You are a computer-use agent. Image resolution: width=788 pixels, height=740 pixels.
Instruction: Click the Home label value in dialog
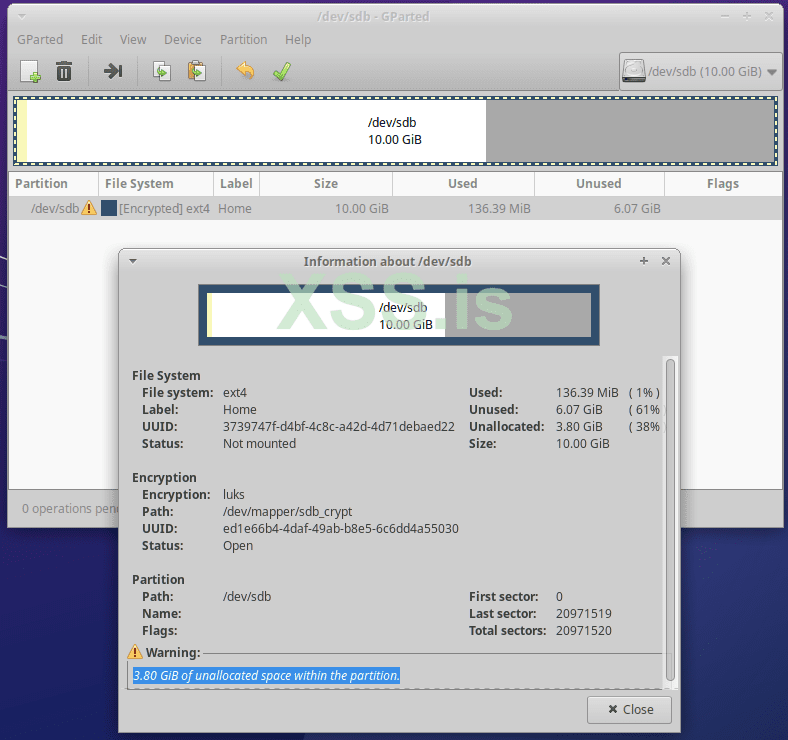[x=240, y=410]
